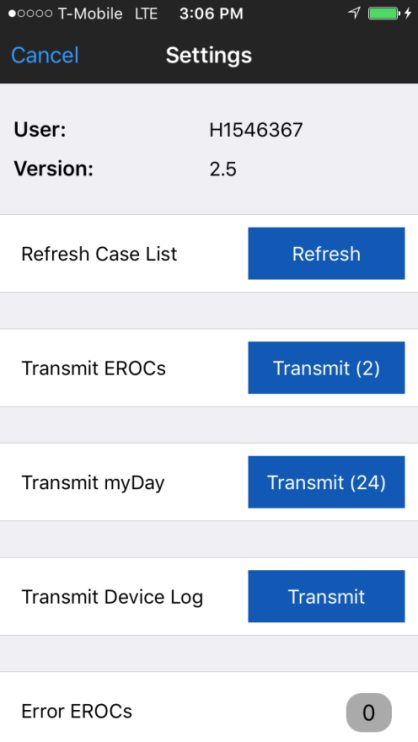Viewport: 418px width, 742px height.
Task: Click the battery icon in status bar
Action: click(384, 13)
